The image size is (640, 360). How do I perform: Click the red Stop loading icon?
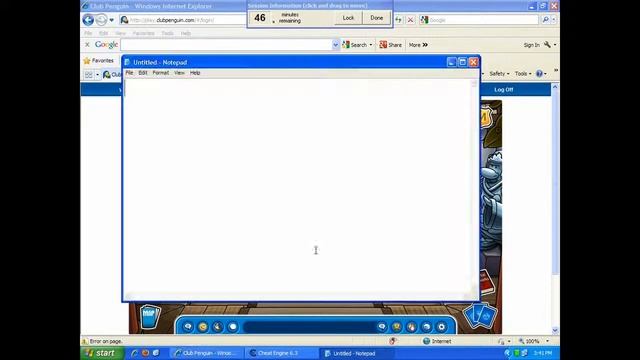(x=411, y=20)
